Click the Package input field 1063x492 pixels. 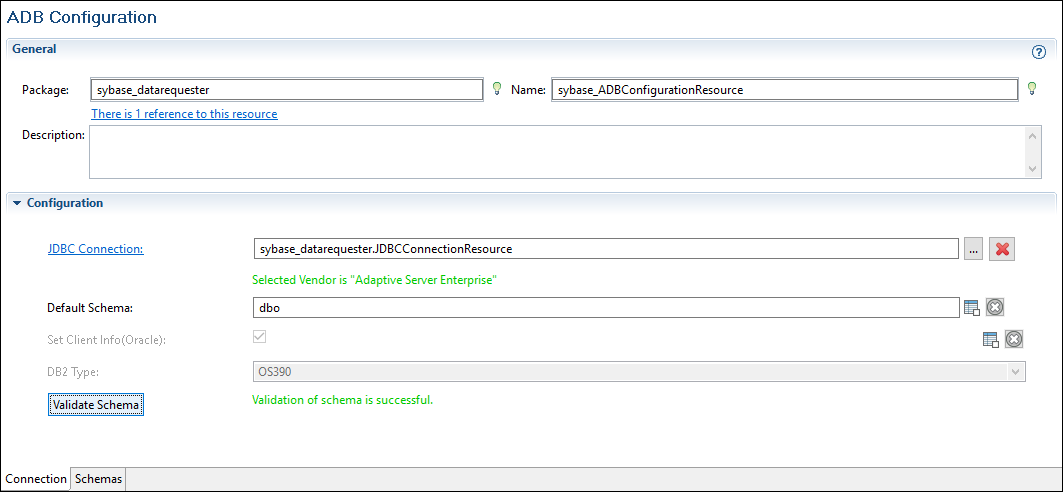[x=287, y=89]
